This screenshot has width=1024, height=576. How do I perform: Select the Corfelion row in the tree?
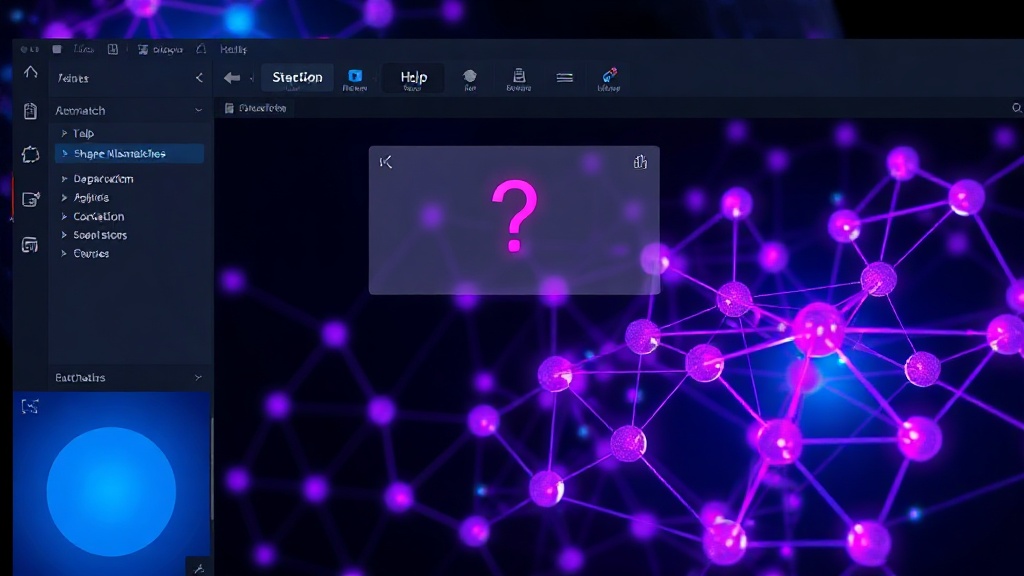[129, 216]
